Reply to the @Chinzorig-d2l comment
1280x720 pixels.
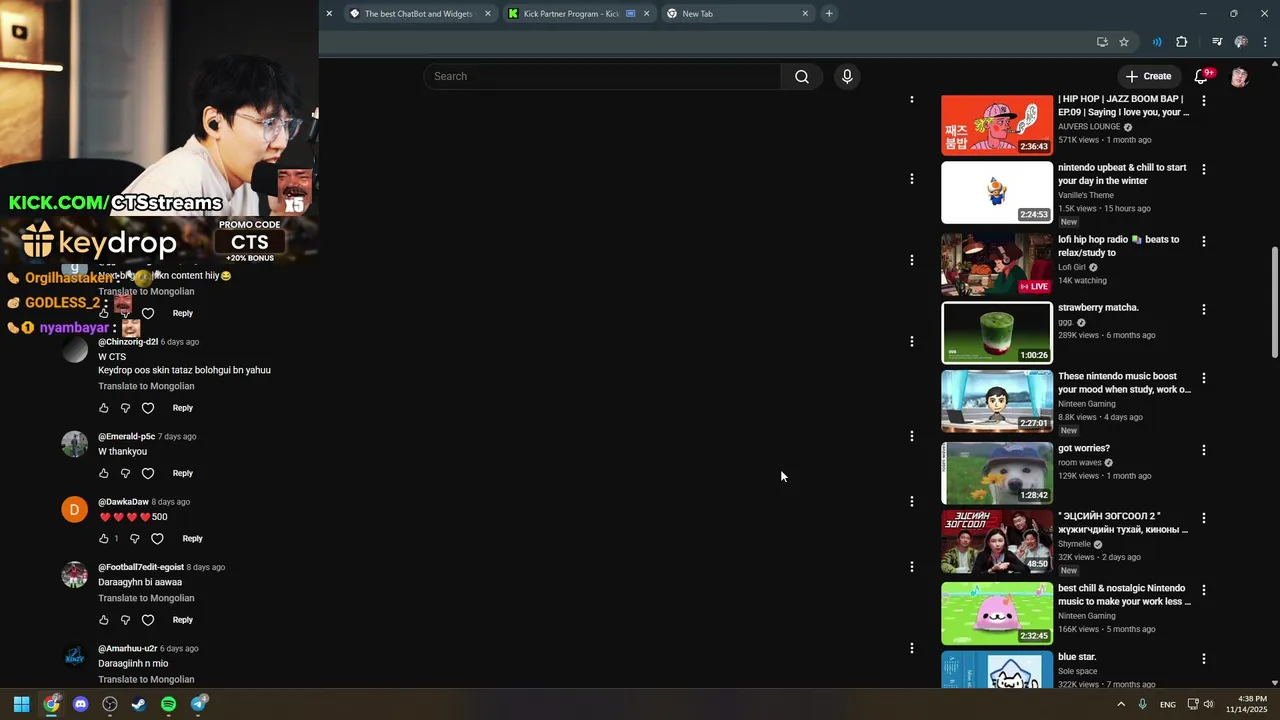[182, 408]
